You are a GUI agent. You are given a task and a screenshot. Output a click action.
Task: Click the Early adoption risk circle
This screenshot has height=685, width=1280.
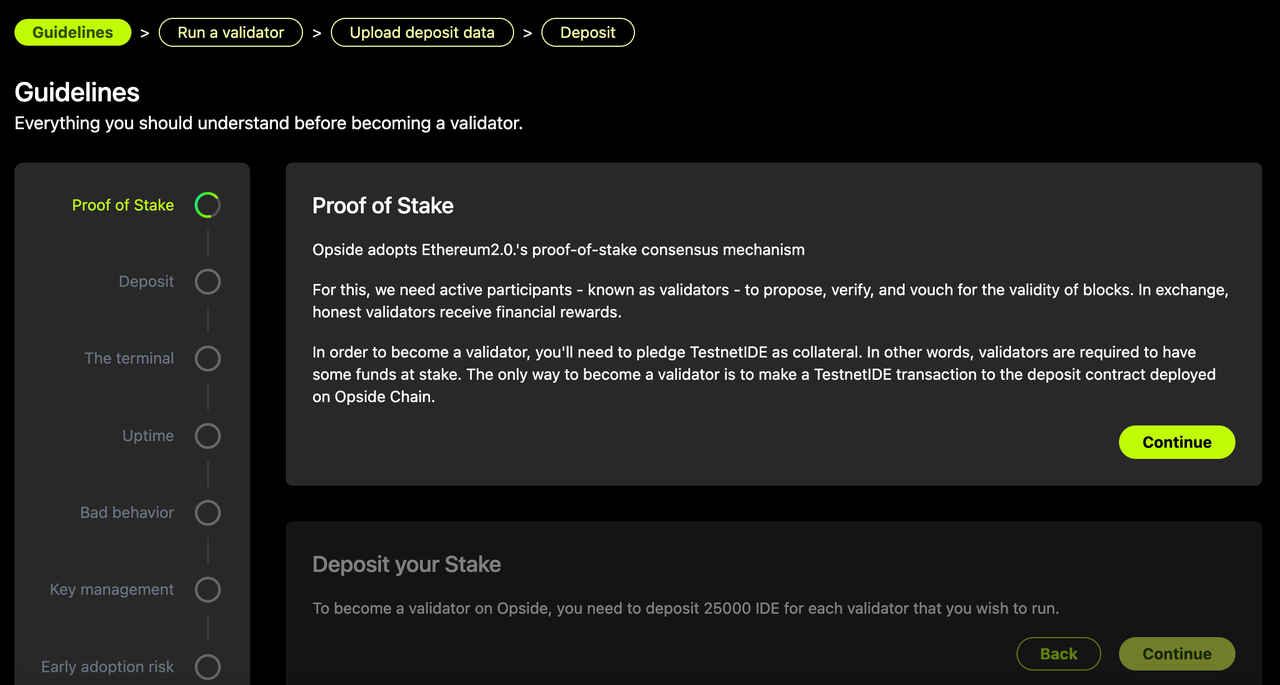pyautogui.click(x=207, y=667)
